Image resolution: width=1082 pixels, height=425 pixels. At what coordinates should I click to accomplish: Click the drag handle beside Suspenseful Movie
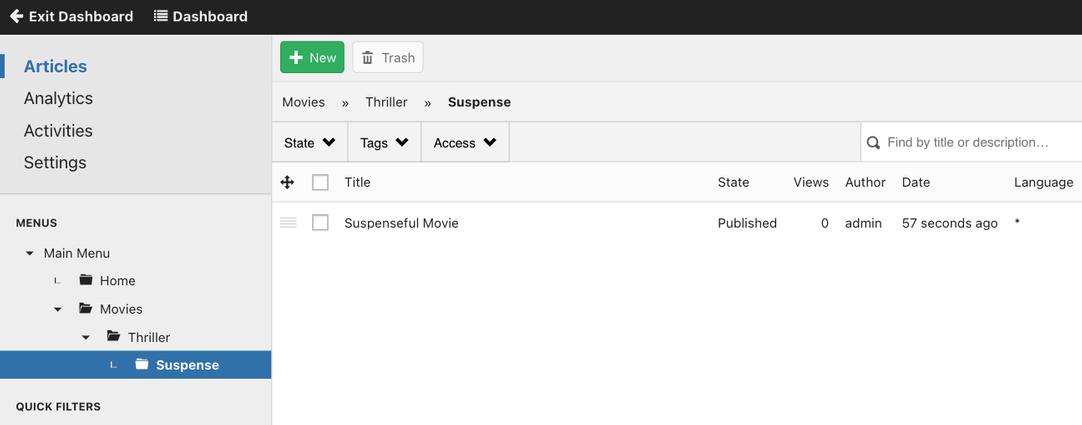click(x=288, y=223)
